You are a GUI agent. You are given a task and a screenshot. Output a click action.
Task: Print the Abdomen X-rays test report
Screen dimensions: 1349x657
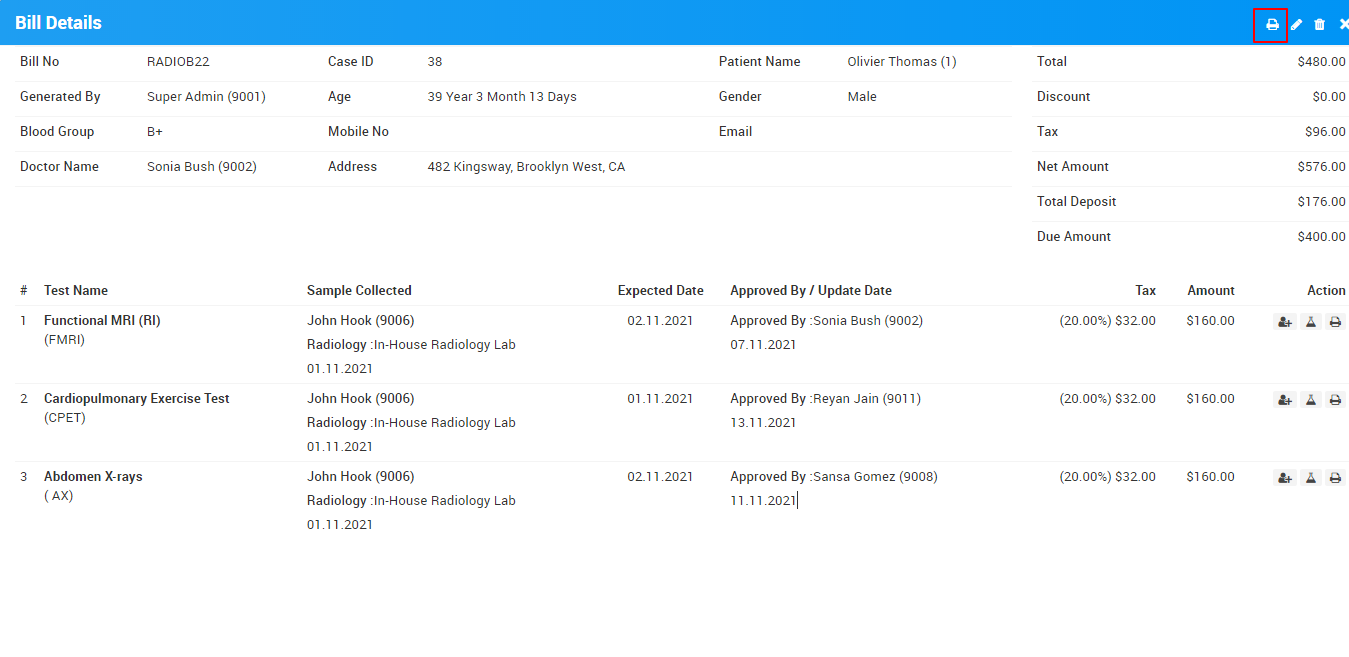coord(1335,478)
